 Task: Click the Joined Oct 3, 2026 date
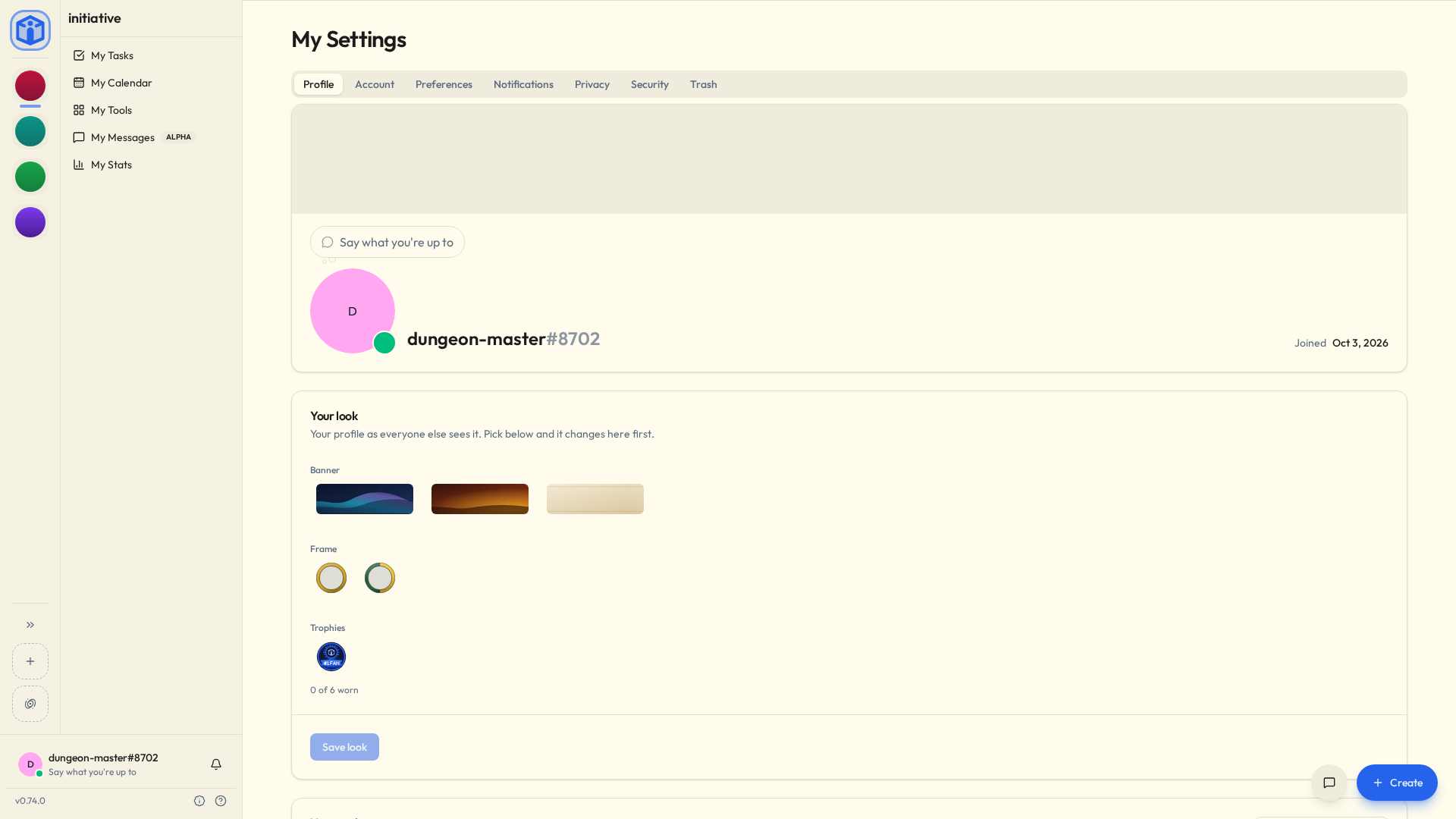(x=1341, y=343)
